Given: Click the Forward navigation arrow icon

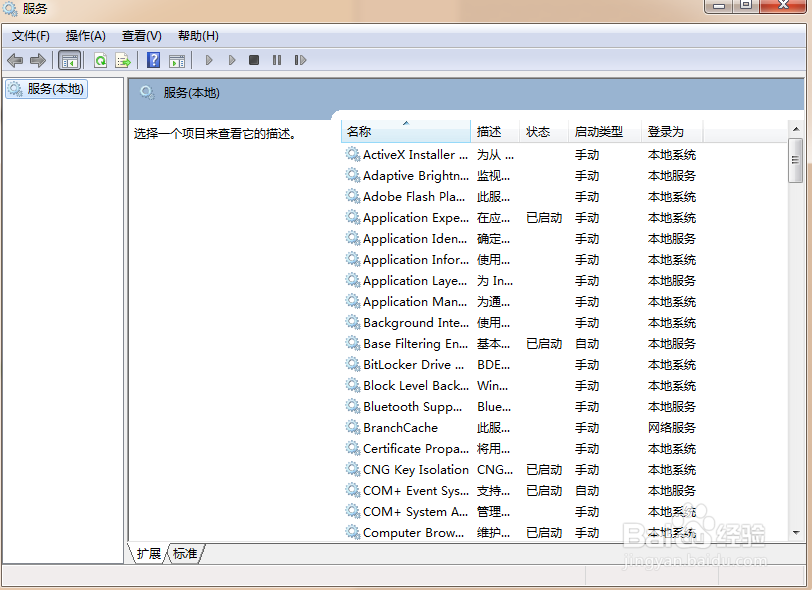Looking at the screenshot, I should [x=37, y=60].
